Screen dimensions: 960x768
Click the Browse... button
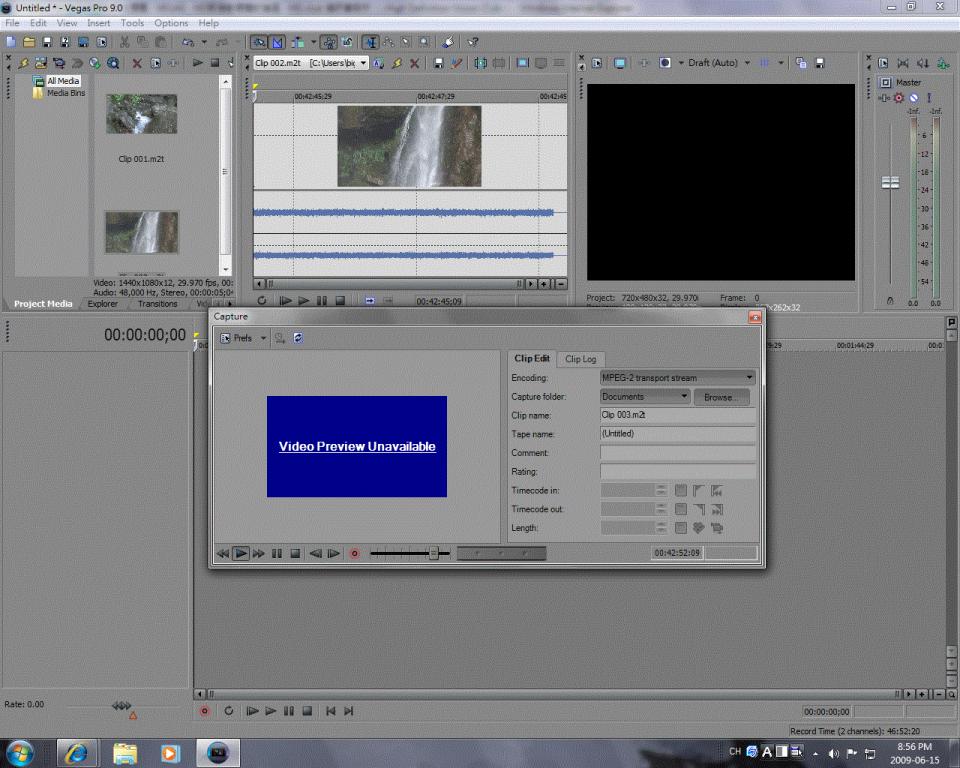(720, 397)
